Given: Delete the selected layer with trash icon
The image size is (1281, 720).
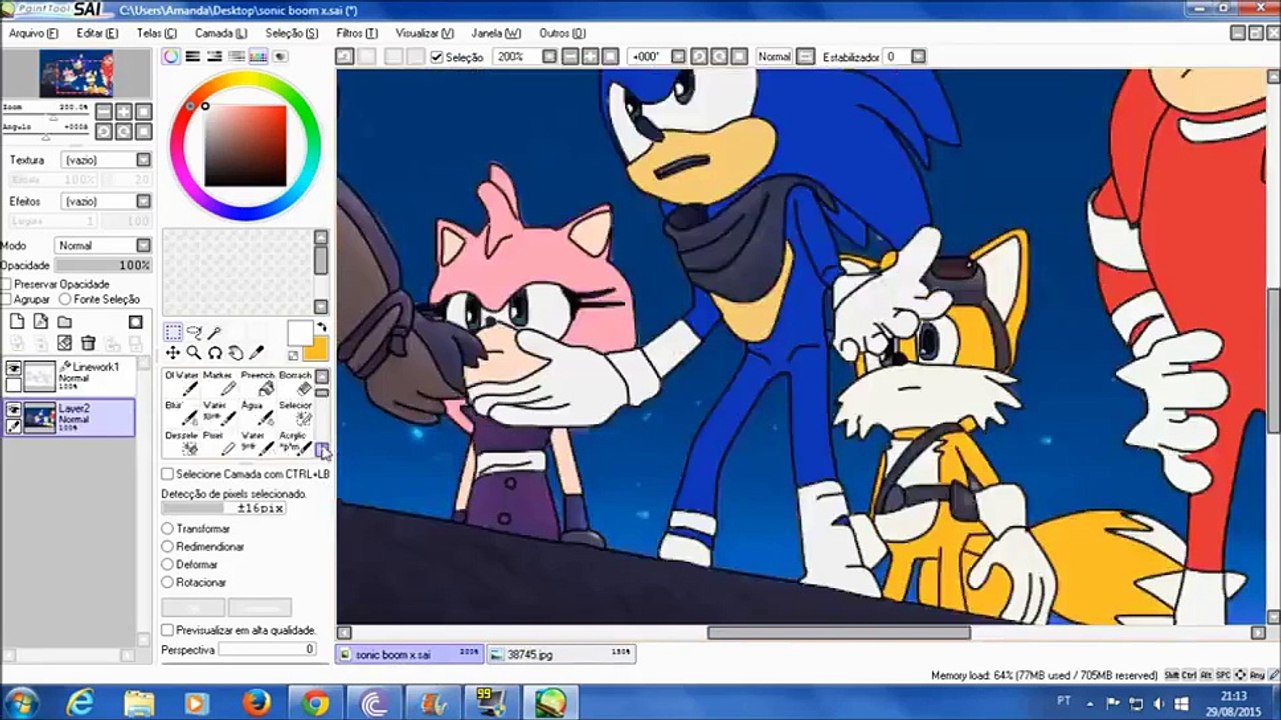Looking at the screenshot, I should 89,343.
